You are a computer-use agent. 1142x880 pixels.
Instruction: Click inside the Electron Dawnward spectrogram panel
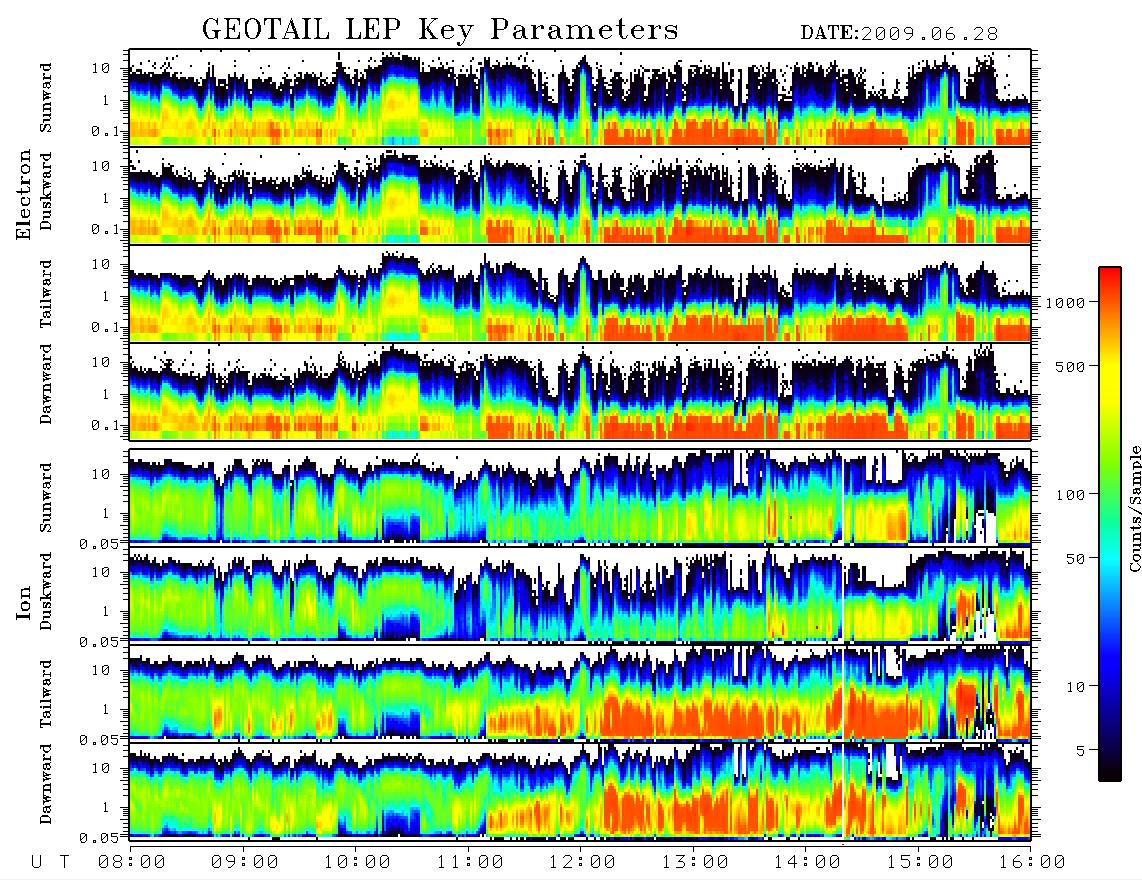(580, 391)
